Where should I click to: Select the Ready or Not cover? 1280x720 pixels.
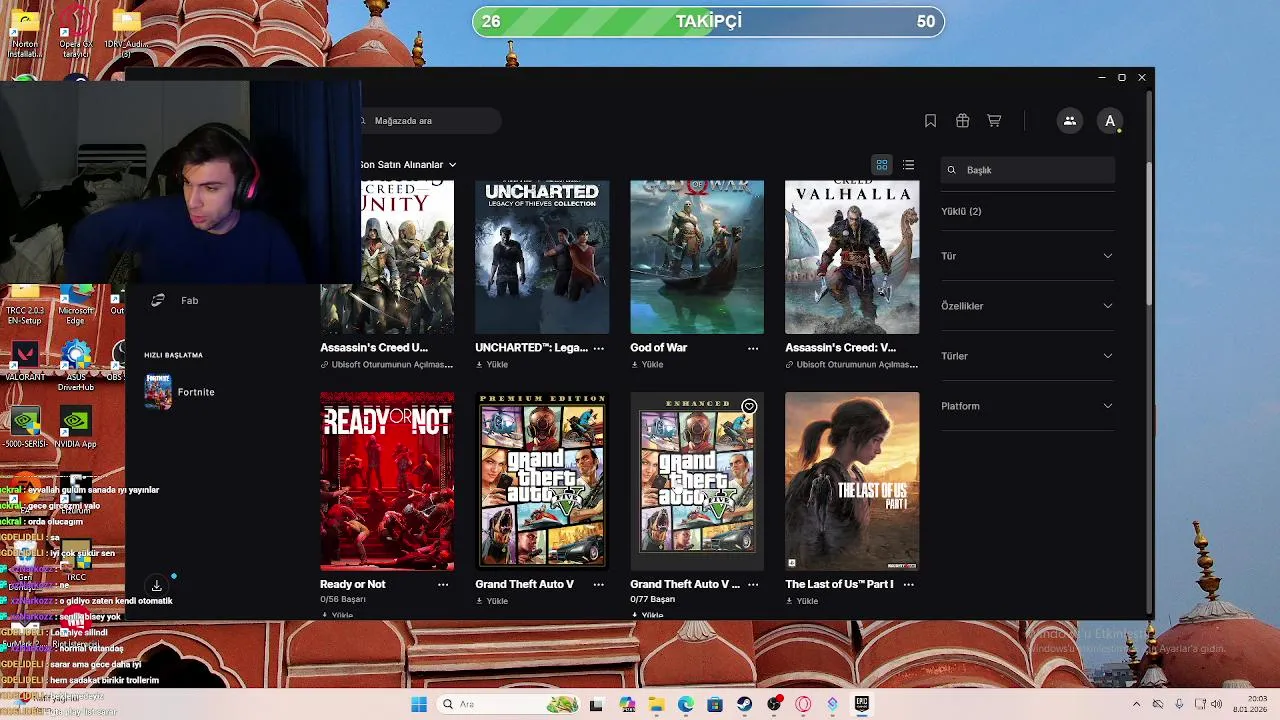(387, 481)
